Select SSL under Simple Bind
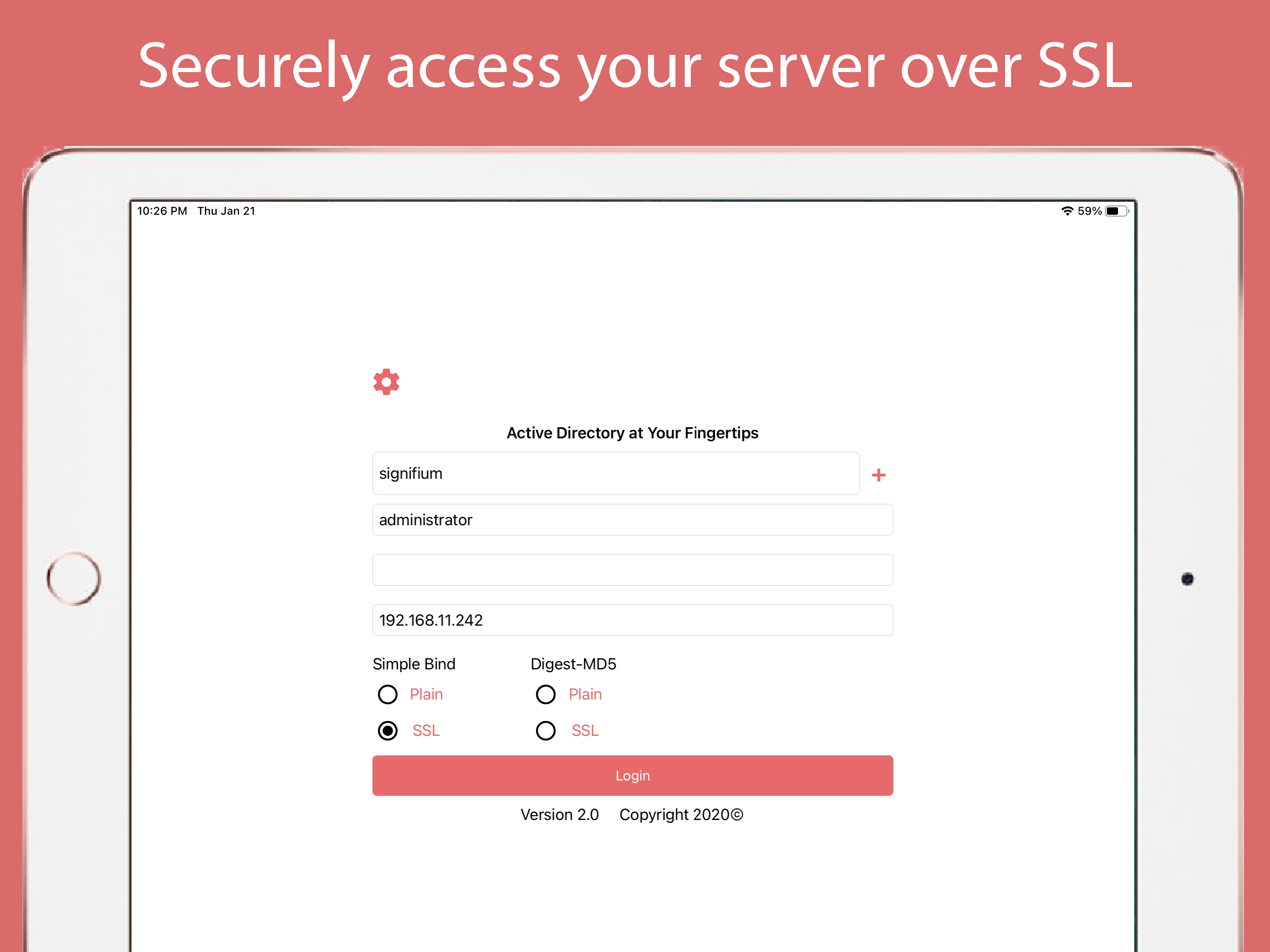The height and width of the screenshot is (952, 1270). pyautogui.click(x=388, y=730)
